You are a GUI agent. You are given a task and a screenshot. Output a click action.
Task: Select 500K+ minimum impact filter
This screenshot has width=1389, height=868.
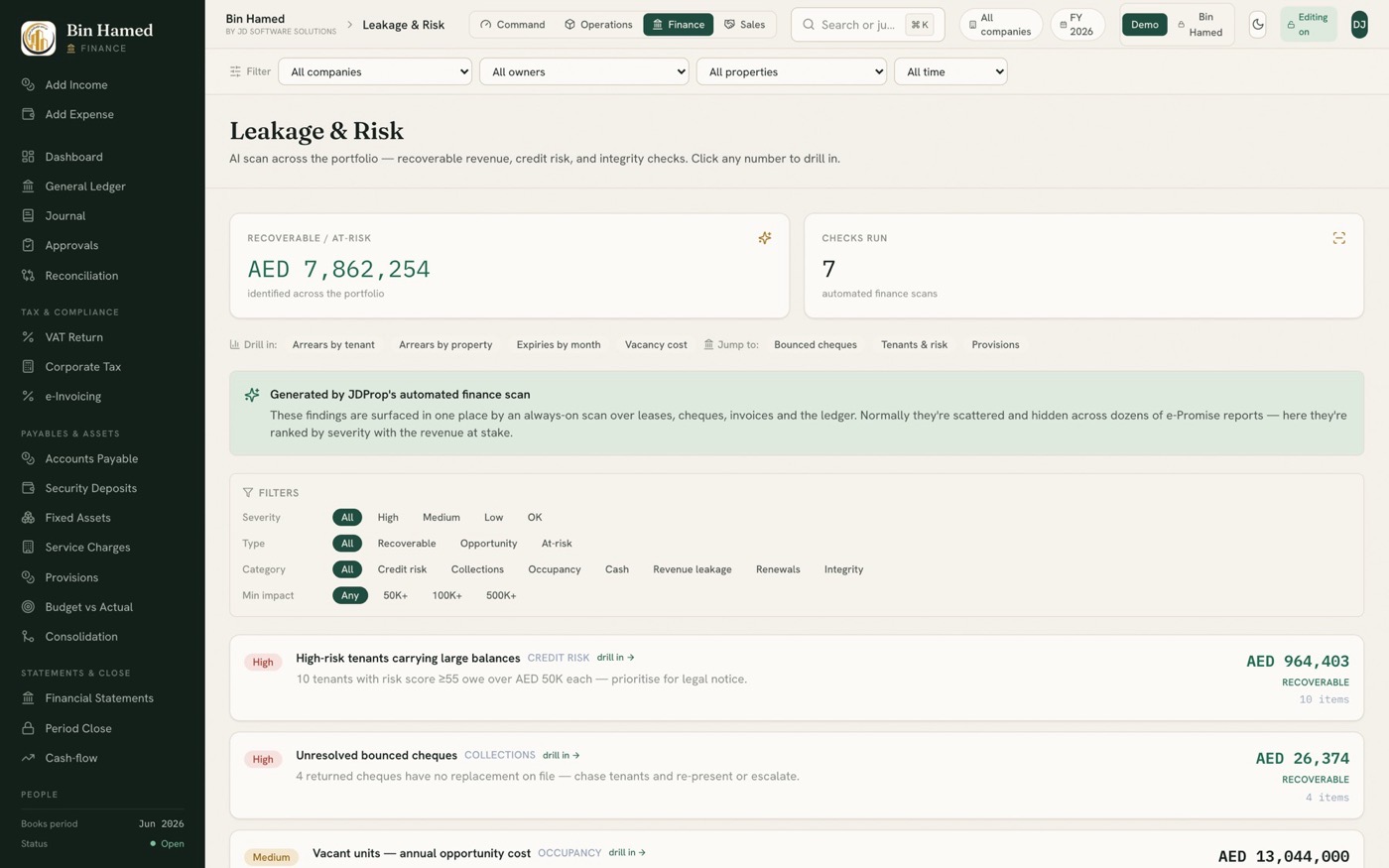point(501,595)
